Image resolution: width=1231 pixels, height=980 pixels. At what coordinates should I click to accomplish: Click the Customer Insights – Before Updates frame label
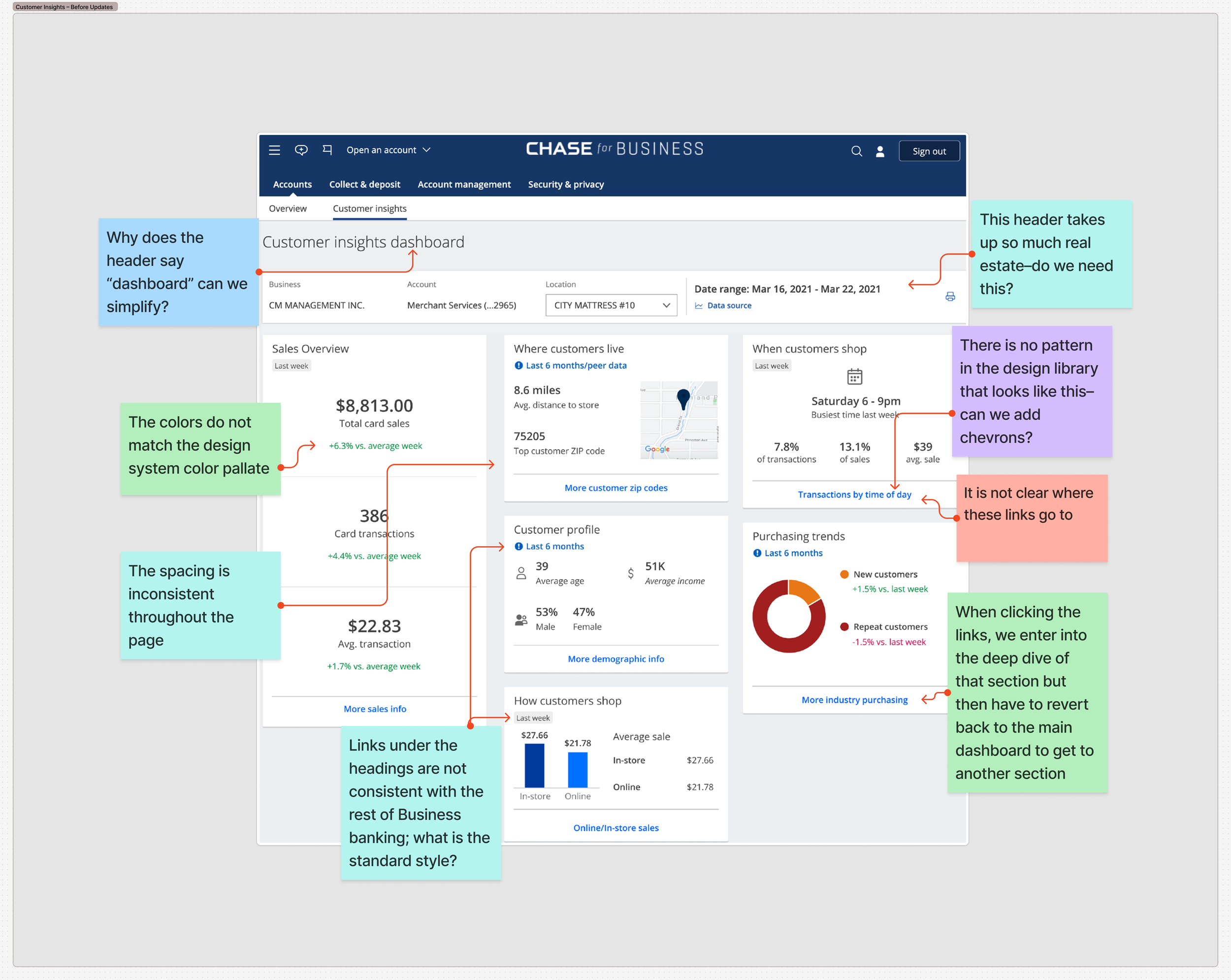65,7
